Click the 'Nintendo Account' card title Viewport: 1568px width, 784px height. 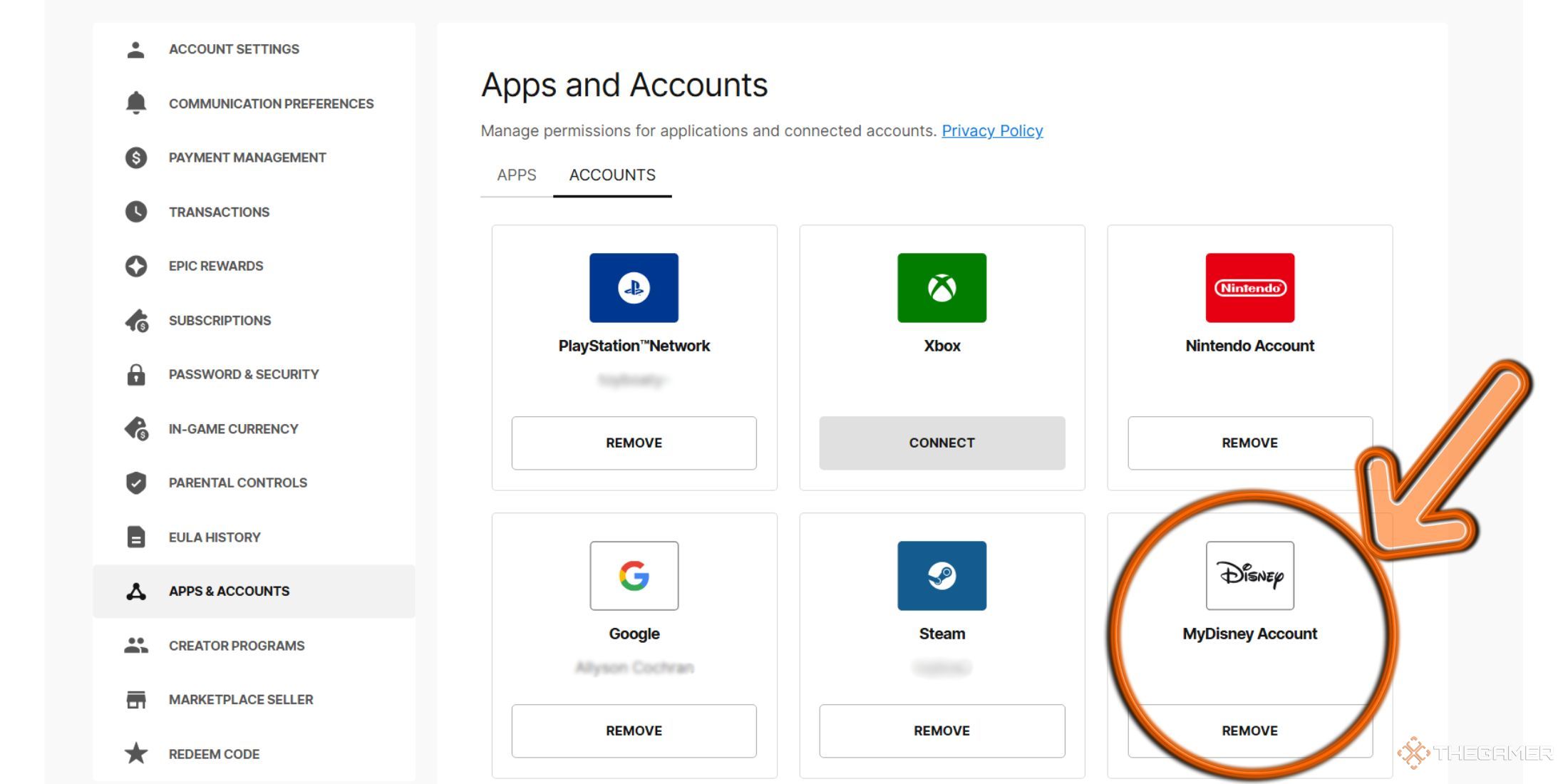click(x=1249, y=346)
